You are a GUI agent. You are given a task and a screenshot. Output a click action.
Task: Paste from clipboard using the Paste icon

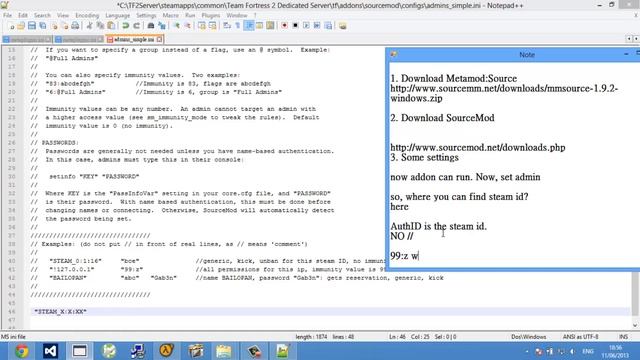[111, 26]
